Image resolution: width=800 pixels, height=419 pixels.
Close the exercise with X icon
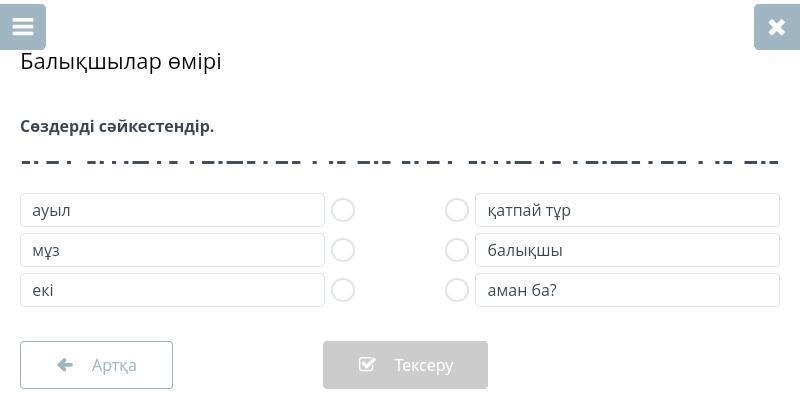tap(776, 27)
